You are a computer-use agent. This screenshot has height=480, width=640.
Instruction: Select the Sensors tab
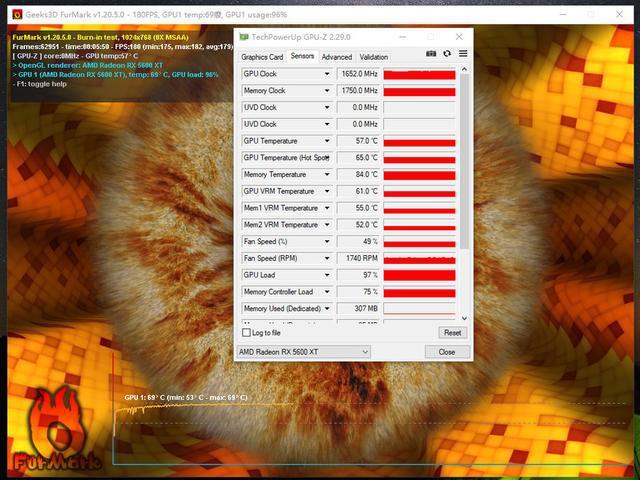[302, 56]
